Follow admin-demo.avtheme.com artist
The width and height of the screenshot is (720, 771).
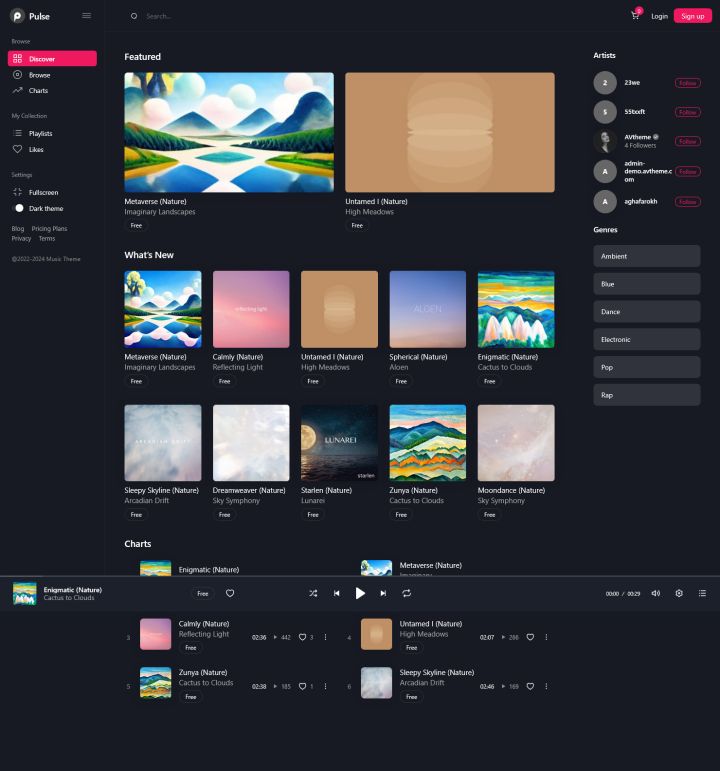click(x=688, y=172)
